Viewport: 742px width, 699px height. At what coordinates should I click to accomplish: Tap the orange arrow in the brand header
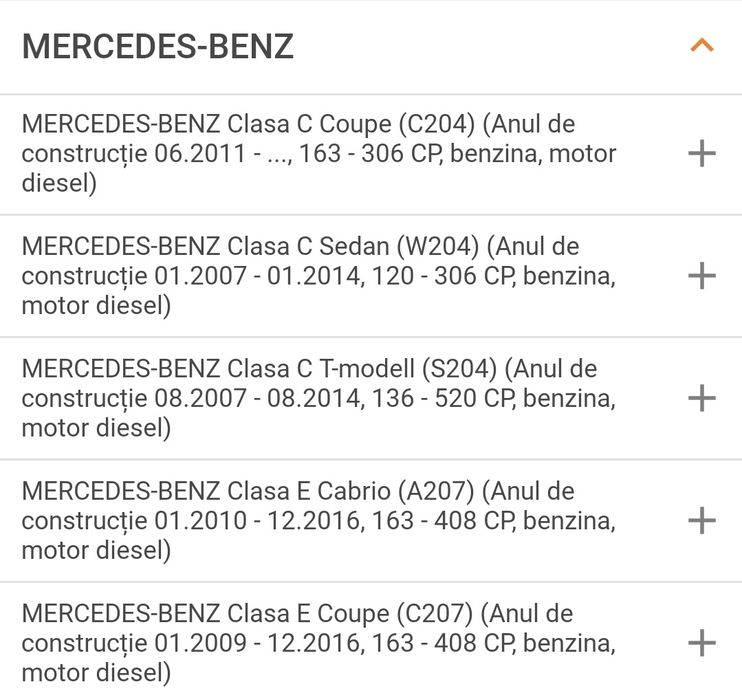pos(702,46)
